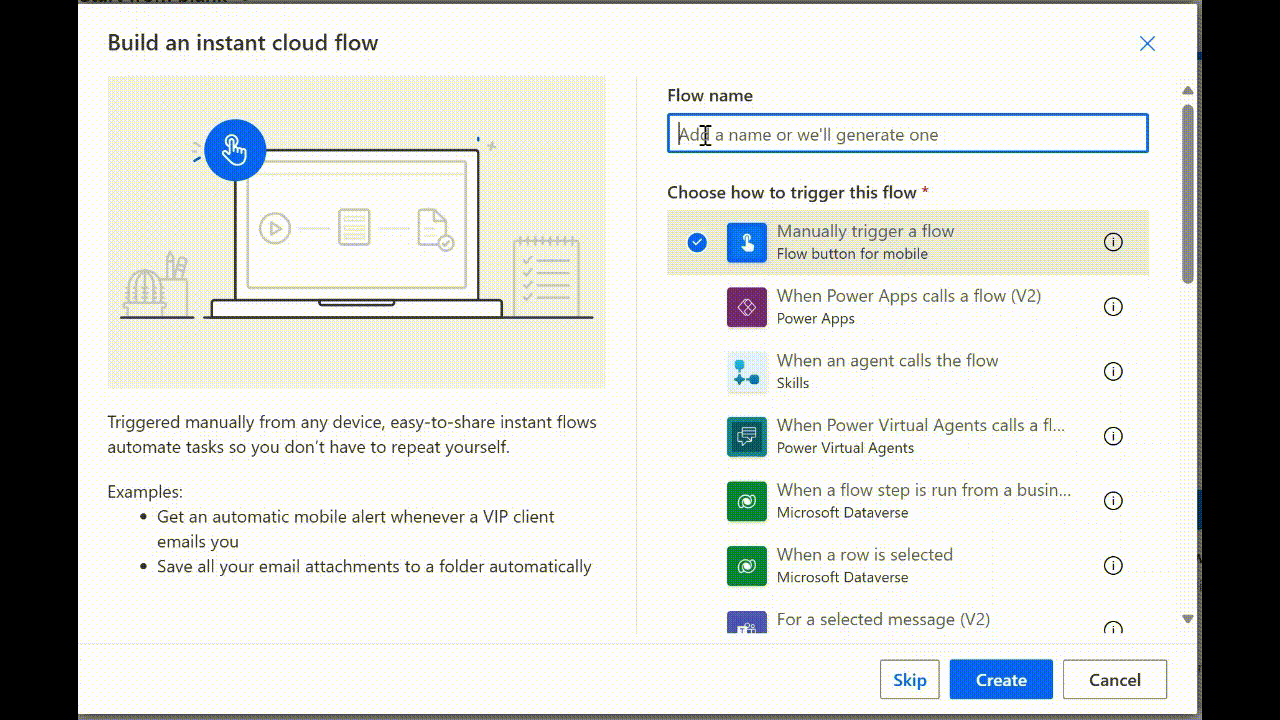Show info for Manually trigger a flow

click(1113, 242)
